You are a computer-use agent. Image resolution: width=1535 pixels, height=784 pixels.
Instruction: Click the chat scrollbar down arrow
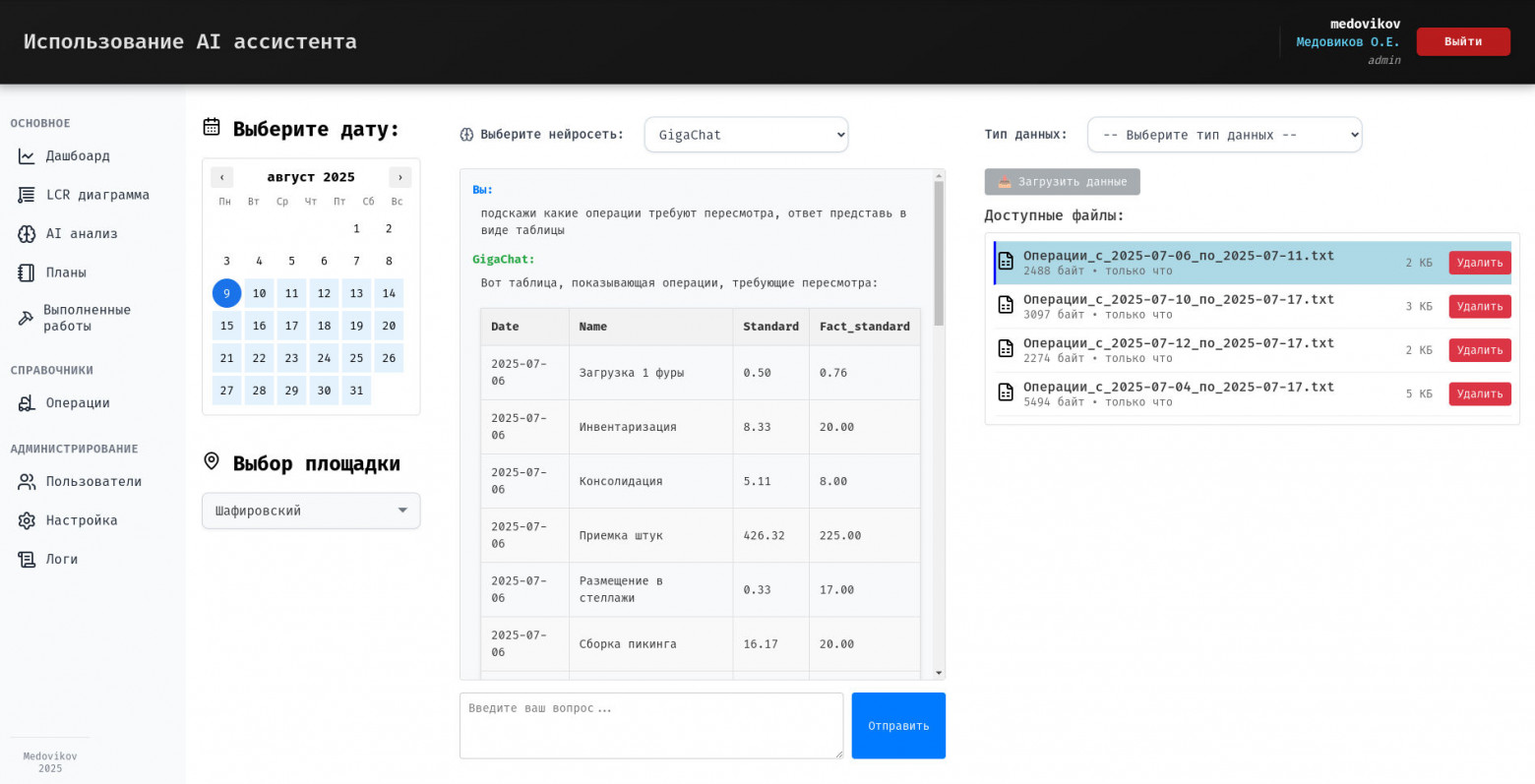[939, 673]
